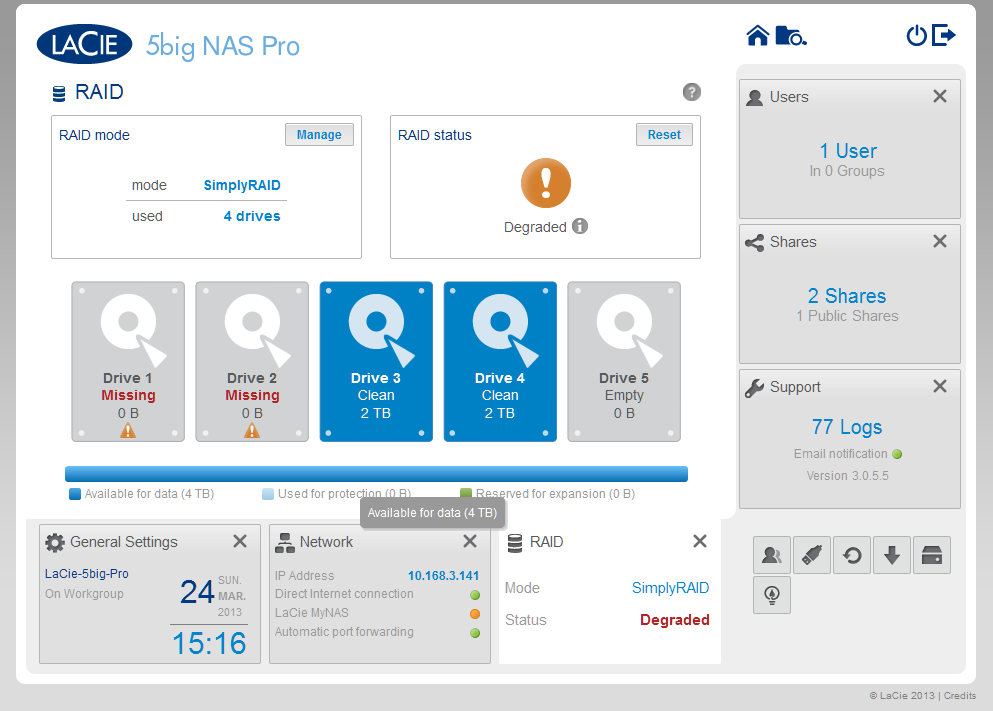Click the date number 24
This screenshot has height=711, width=993.
coord(197,592)
